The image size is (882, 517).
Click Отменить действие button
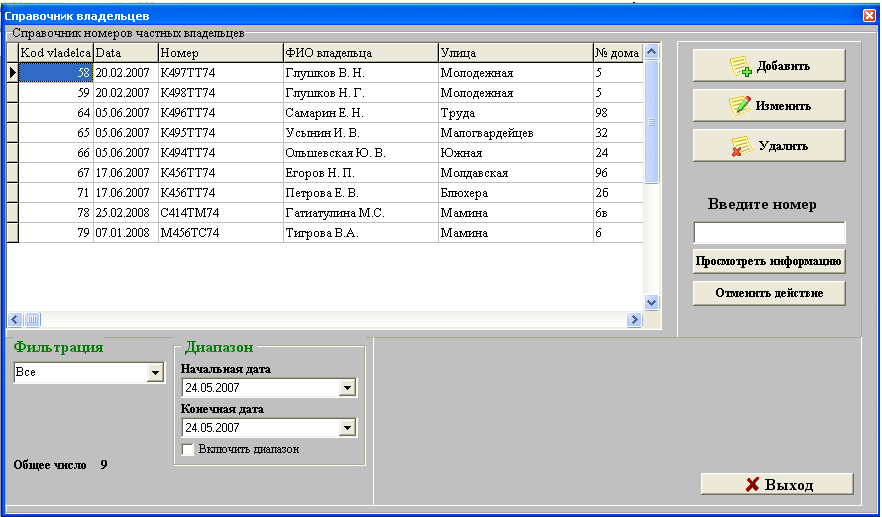pos(769,293)
